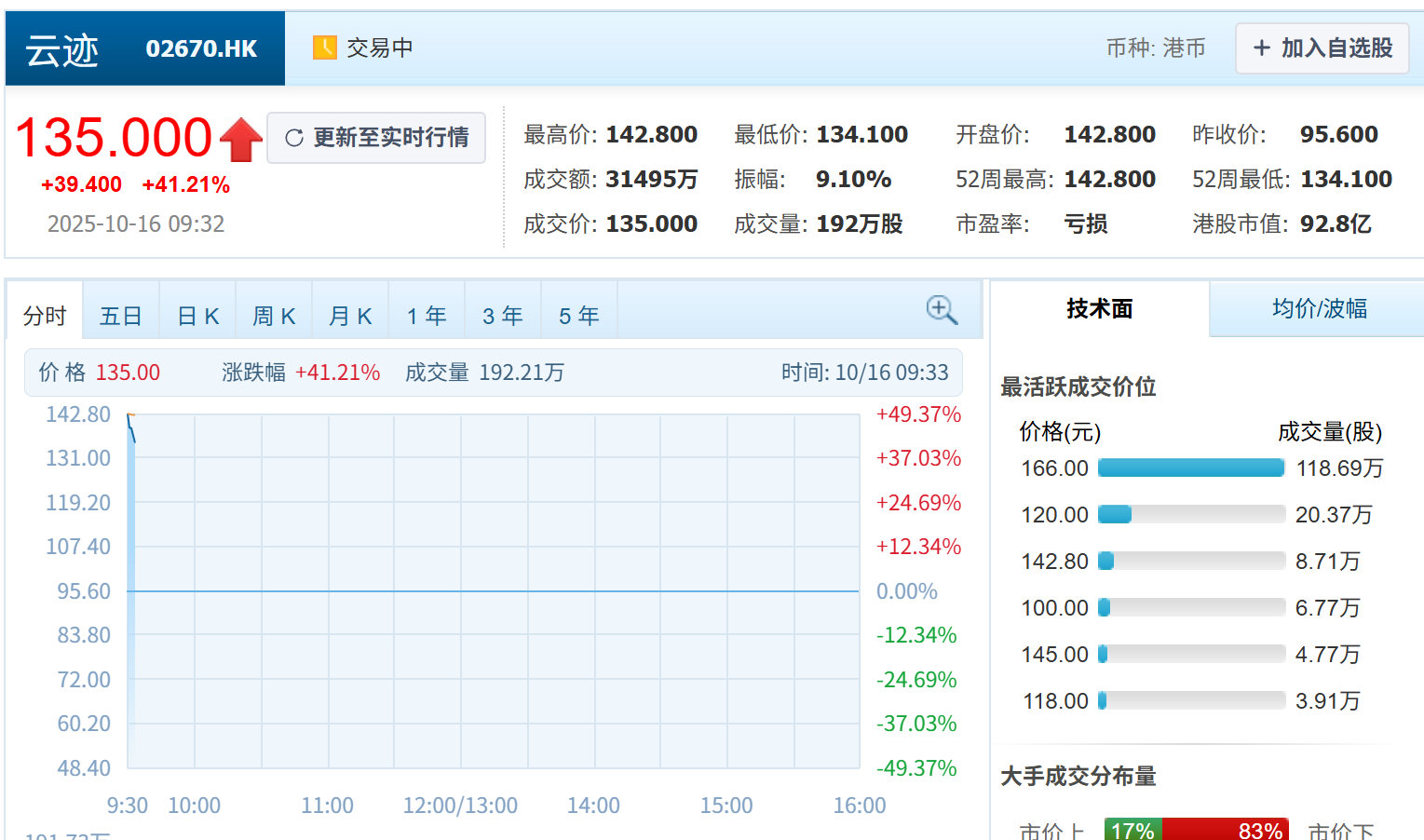The image size is (1424, 840).
Task: Expand the 5年 chart period
Action: [x=578, y=314]
